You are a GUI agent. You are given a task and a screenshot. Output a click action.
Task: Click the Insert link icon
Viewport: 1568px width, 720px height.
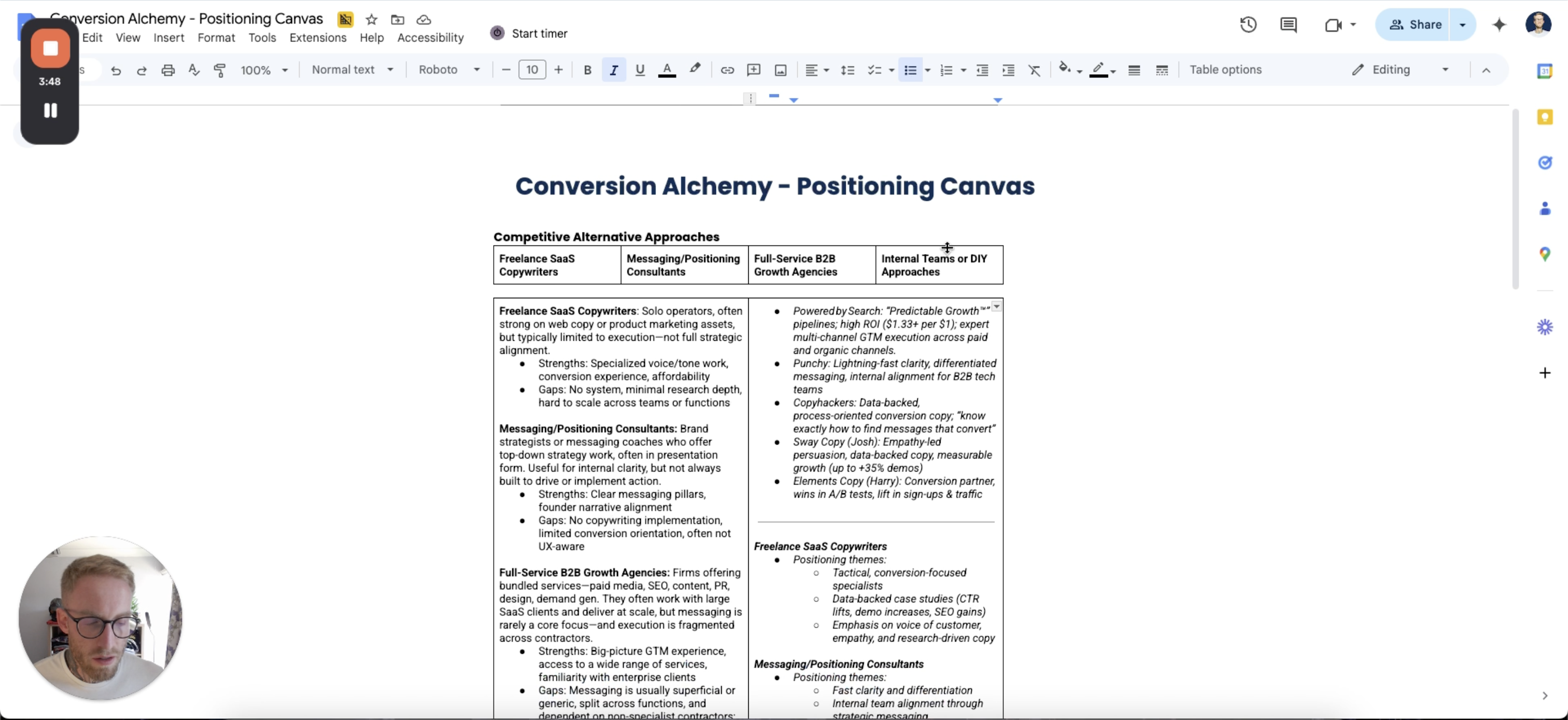pos(727,70)
